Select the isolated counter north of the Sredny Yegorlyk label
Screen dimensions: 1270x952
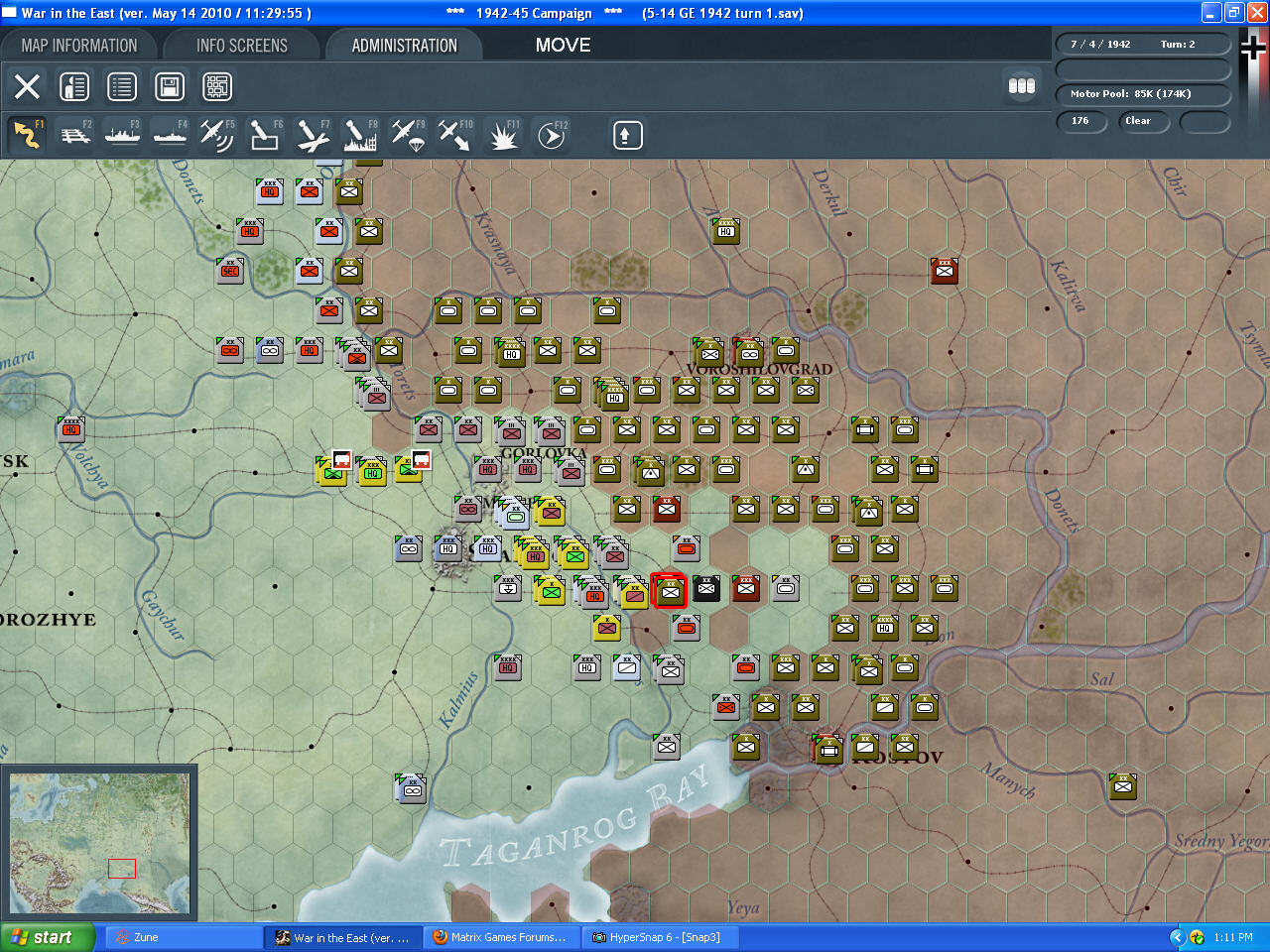pyautogui.click(x=1123, y=787)
